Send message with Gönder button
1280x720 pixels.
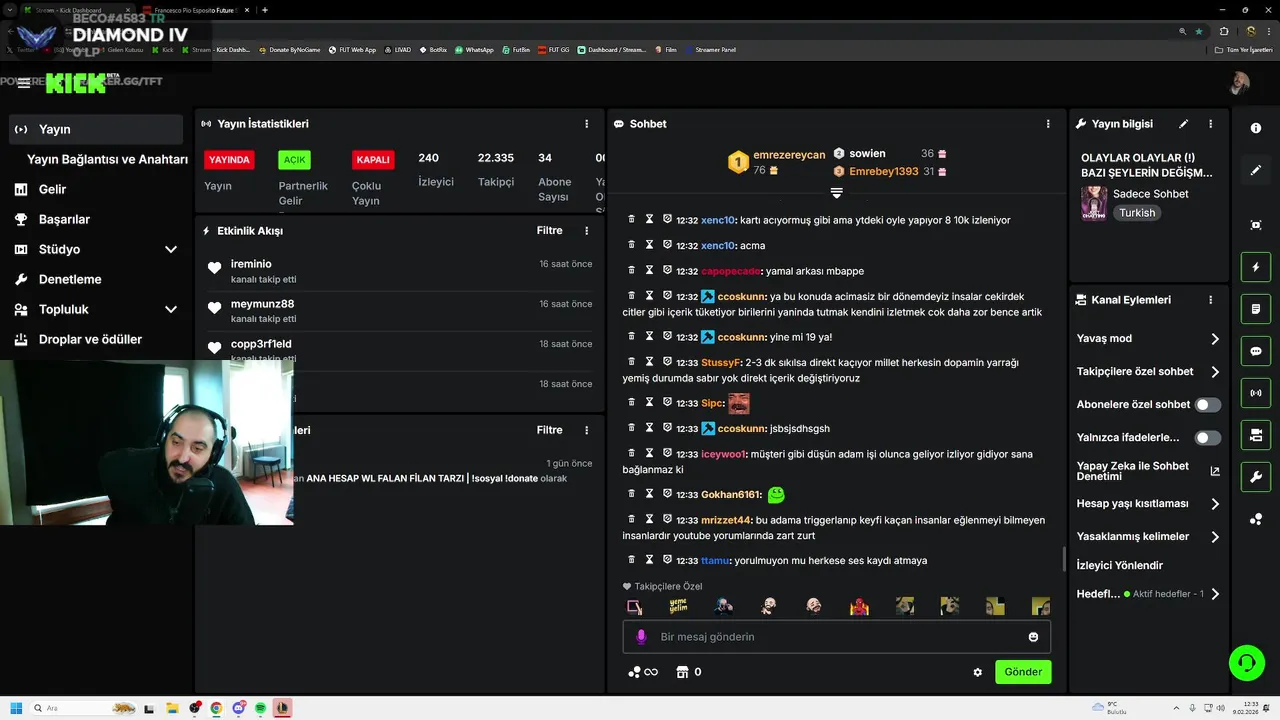click(x=1023, y=672)
